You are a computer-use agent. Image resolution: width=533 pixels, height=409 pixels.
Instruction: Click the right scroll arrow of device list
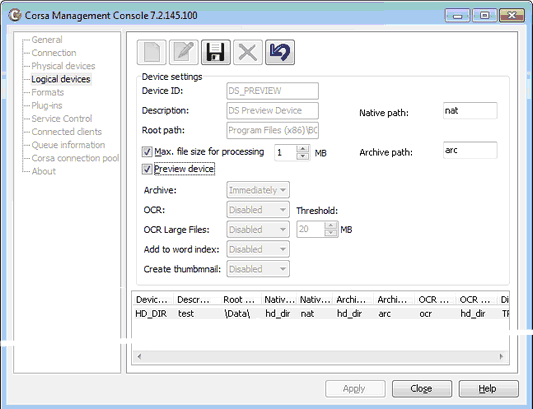[501, 357]
